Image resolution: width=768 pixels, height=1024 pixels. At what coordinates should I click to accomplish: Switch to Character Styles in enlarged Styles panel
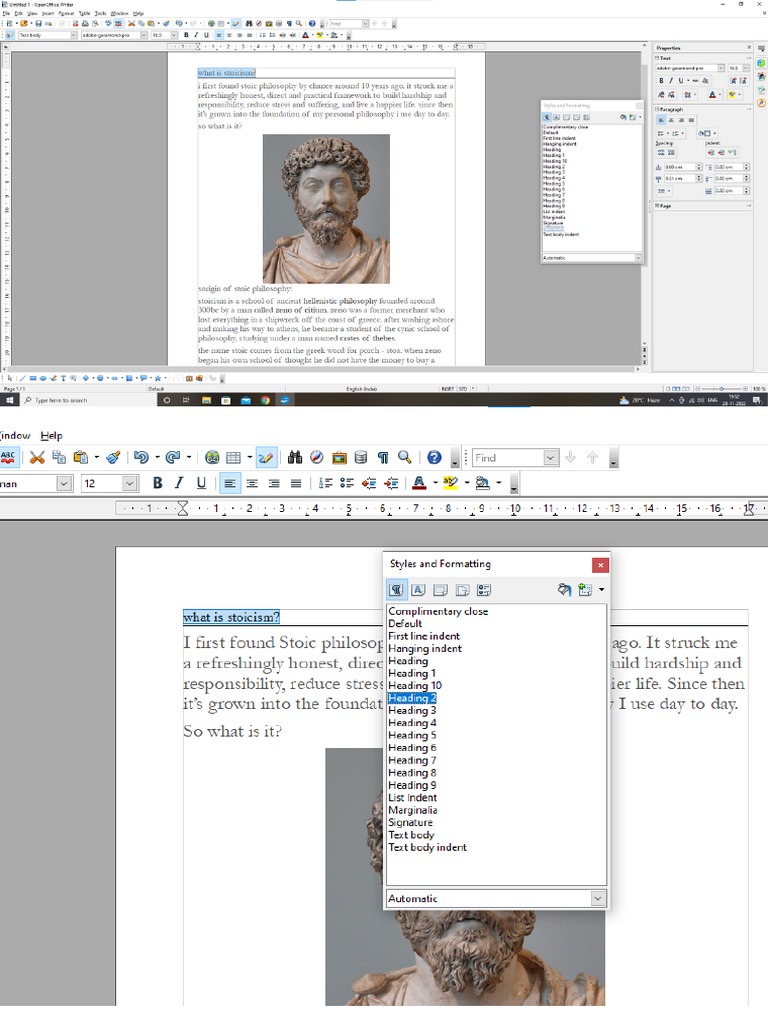[x=418, y=590]
